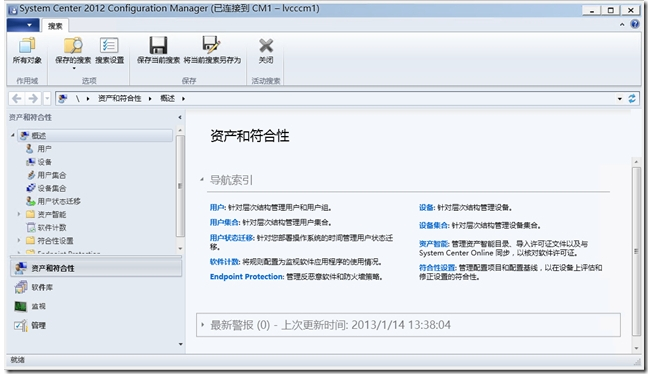Collapse the 导航索引 section
This screenshot has height=376, width=651.
pyautogui.click(x=202, y=180)
